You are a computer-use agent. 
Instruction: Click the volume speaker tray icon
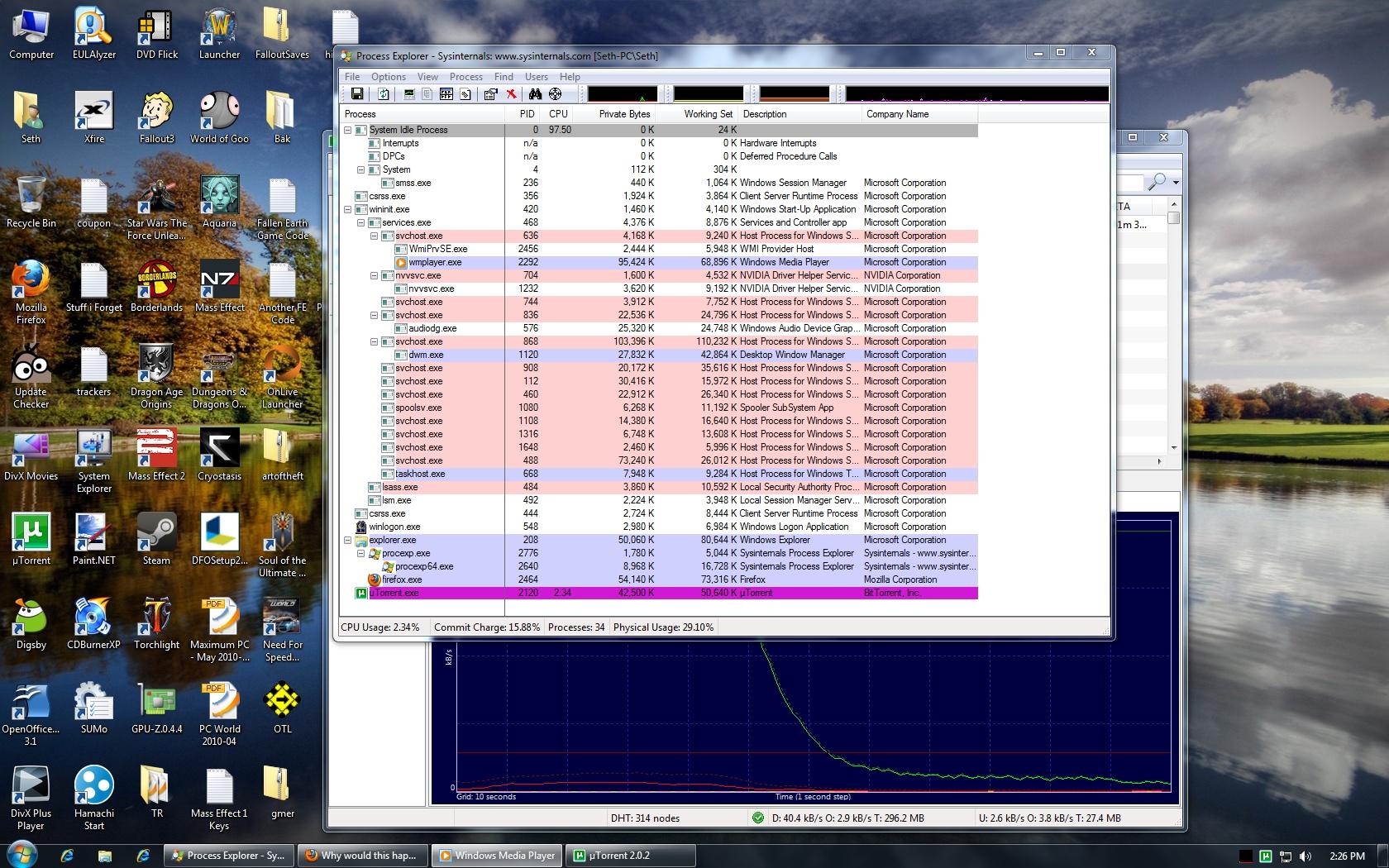[x=1305, y=856]
